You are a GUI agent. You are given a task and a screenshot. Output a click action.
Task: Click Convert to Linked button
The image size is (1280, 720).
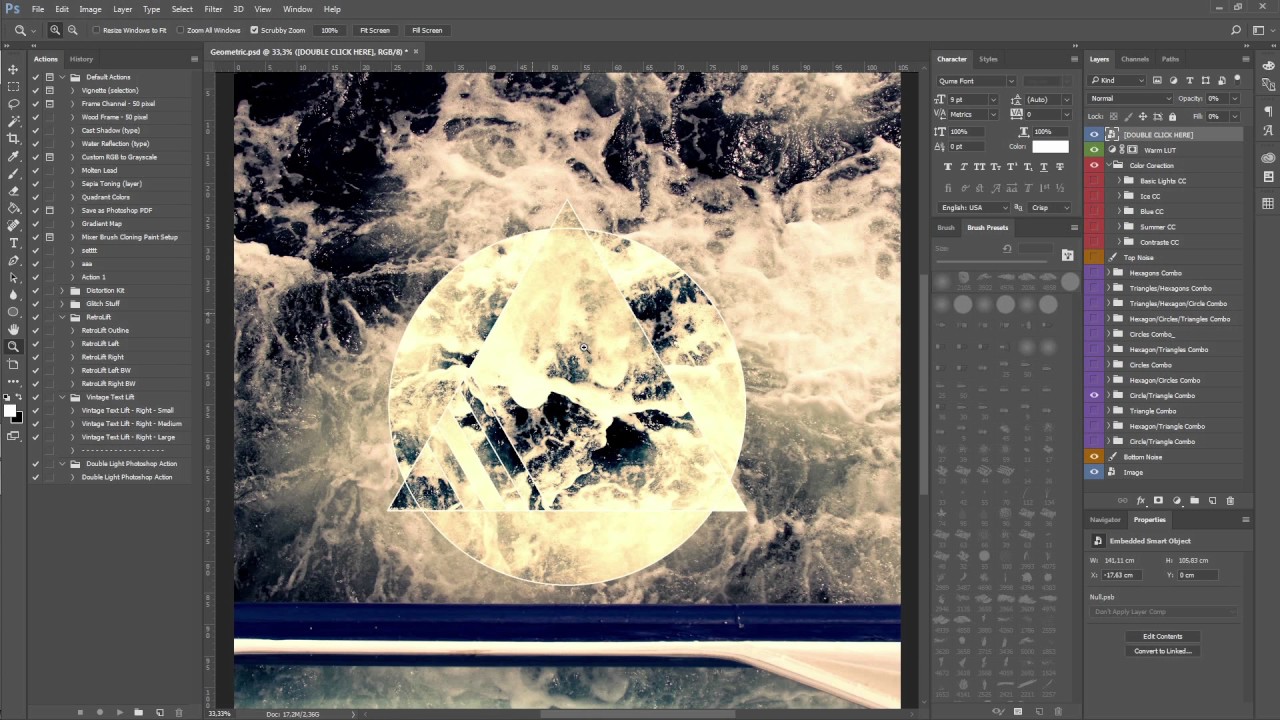[1163, 651]
